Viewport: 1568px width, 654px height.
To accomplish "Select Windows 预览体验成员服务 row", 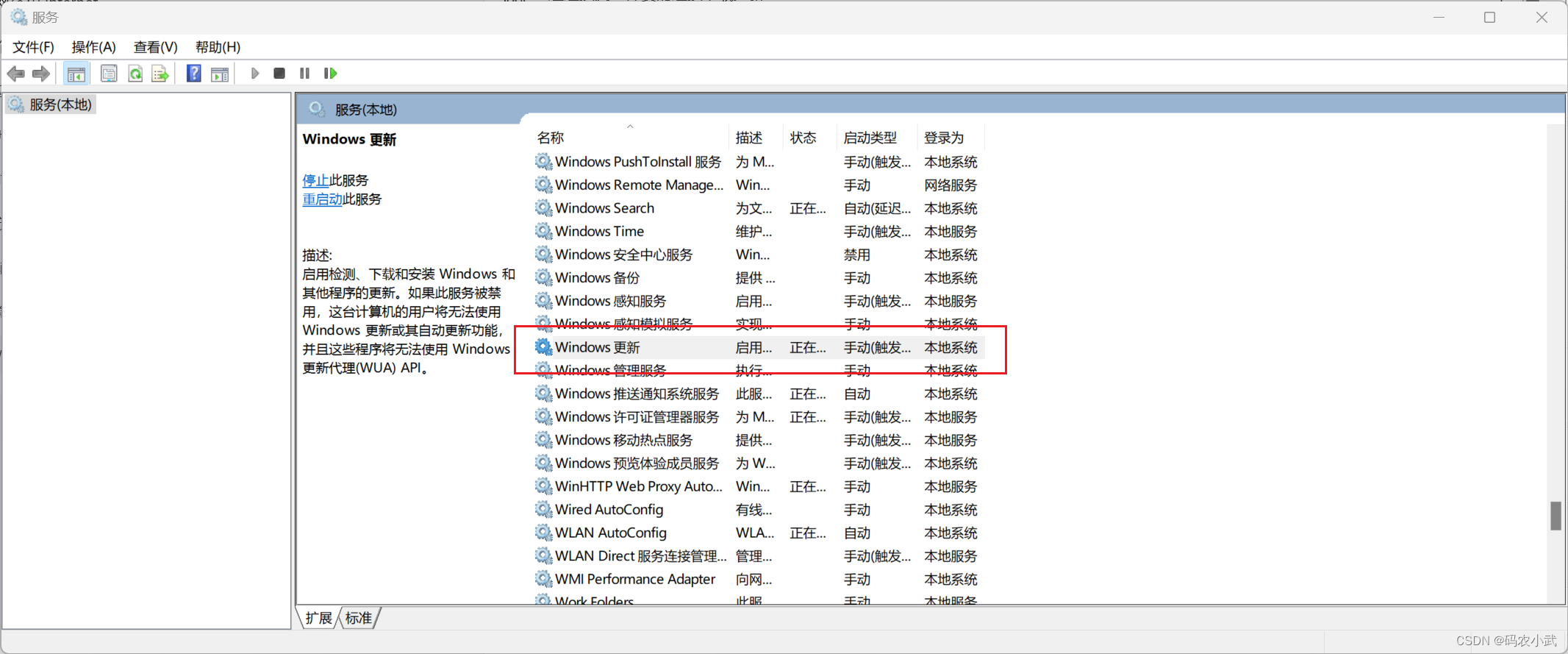I will click(759, 463).
